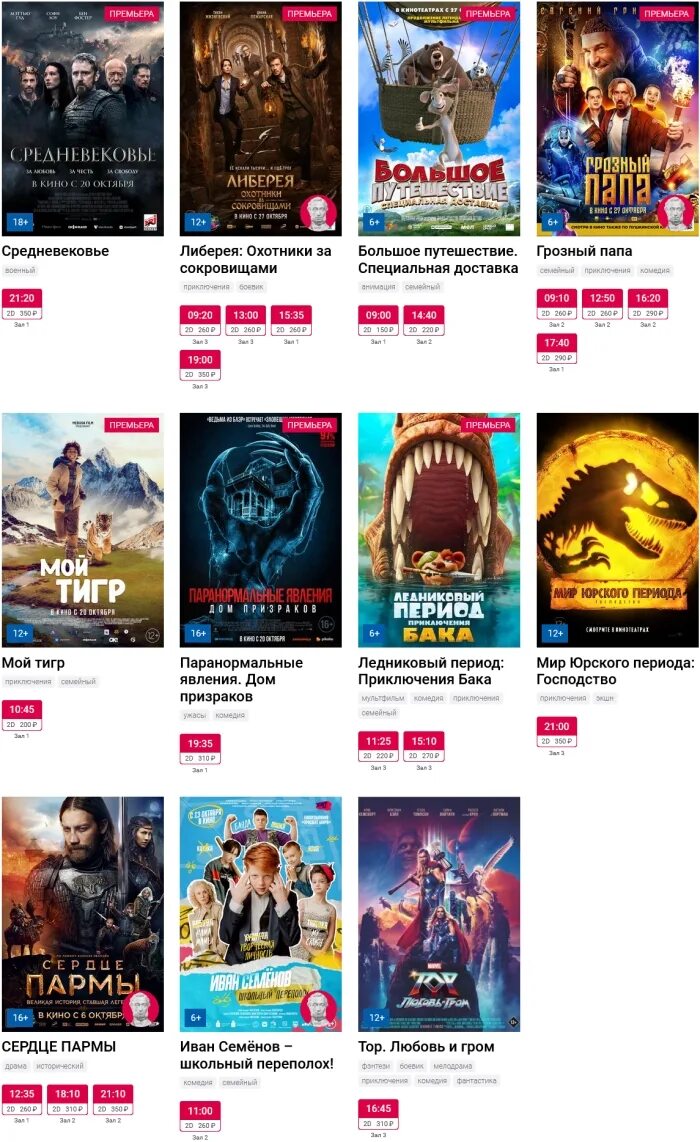The width and height of the screenshot is (700, 1142).
Task: Click the ПРЕМЬЕРА badge on Средневековье poster
Action: [131, 13]
